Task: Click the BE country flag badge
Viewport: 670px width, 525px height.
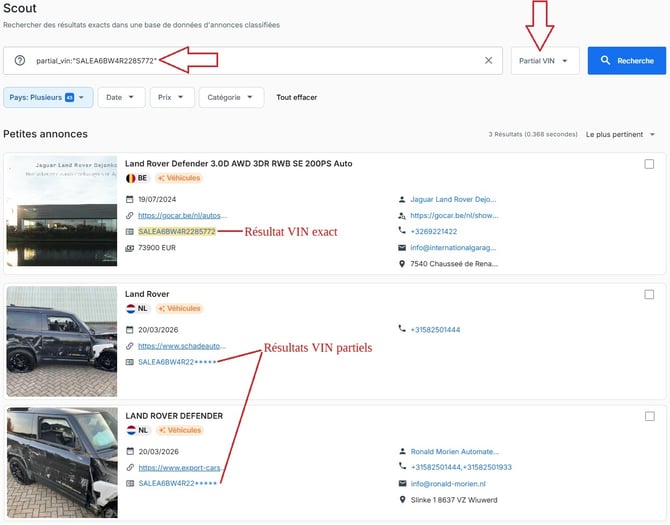Action: 137,178
